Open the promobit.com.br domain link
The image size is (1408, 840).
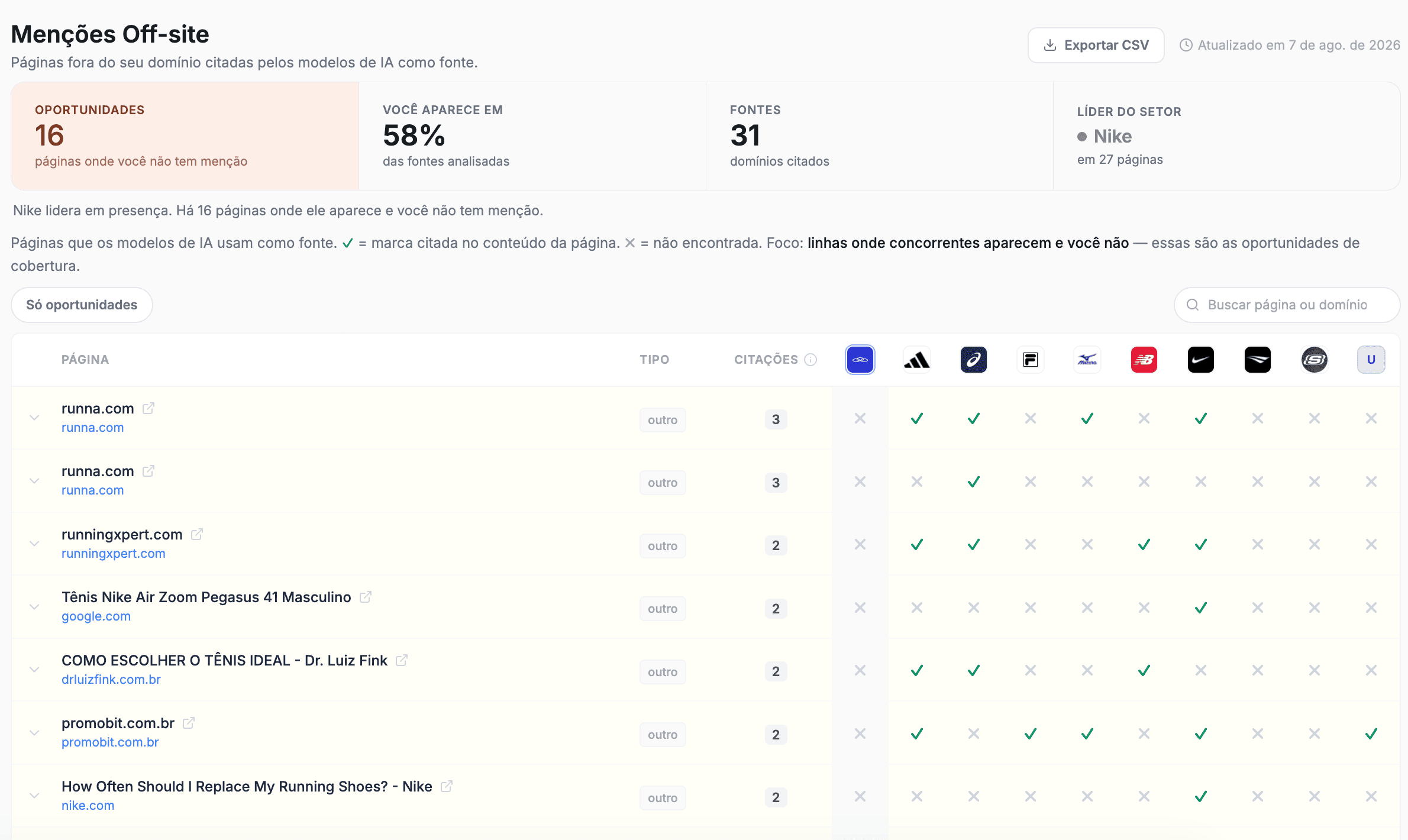pyautogui.click(x=110, y=742)
